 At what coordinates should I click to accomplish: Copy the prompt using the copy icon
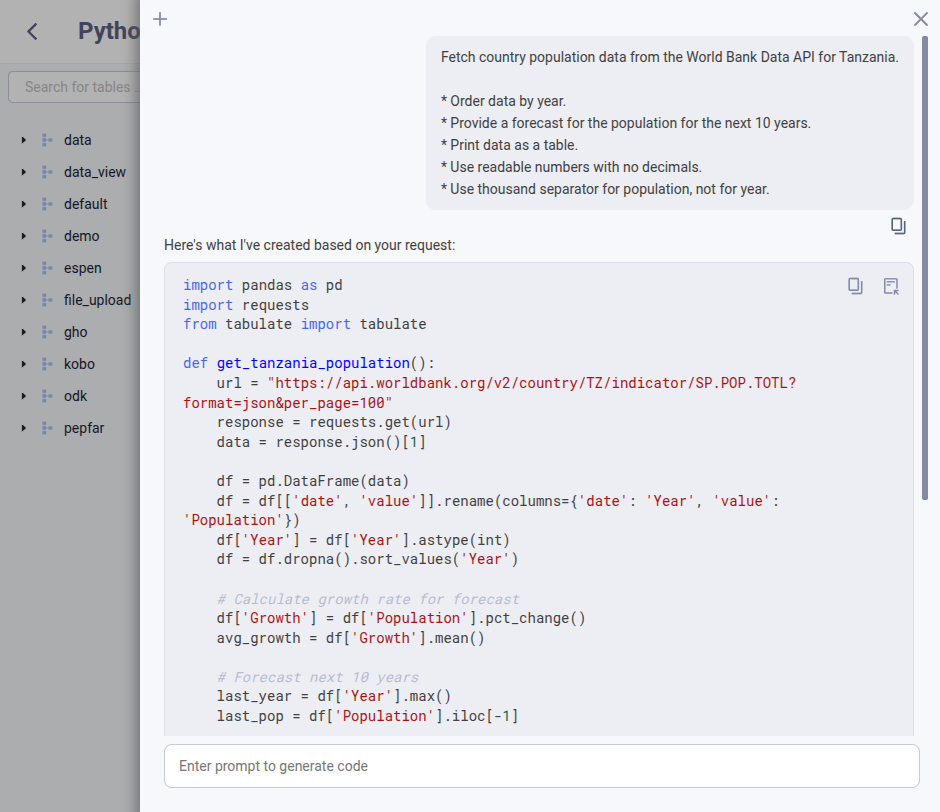897,226
